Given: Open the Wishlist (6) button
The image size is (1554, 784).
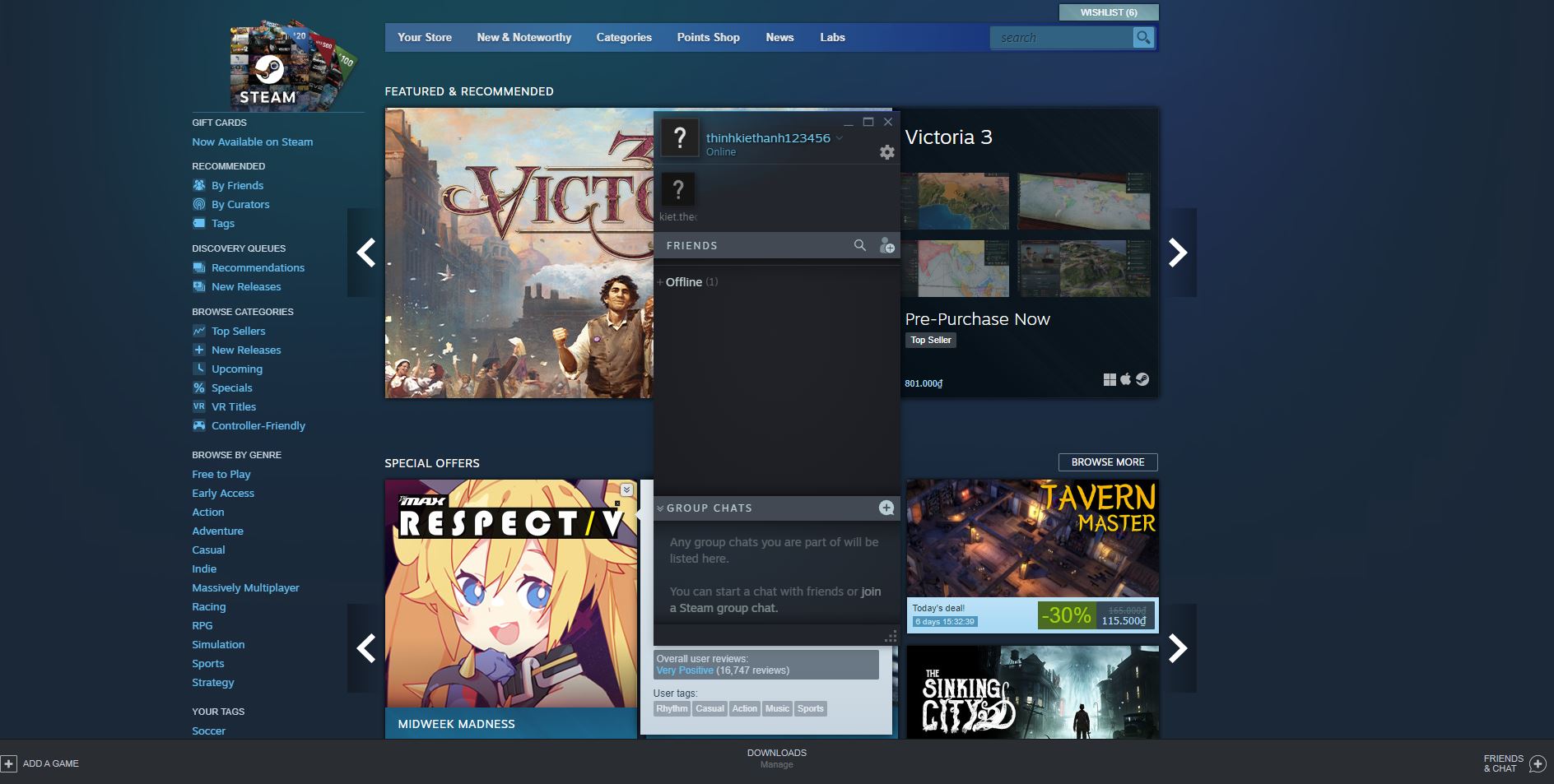Looking at the screenshot, I should tap(1108, 12).
